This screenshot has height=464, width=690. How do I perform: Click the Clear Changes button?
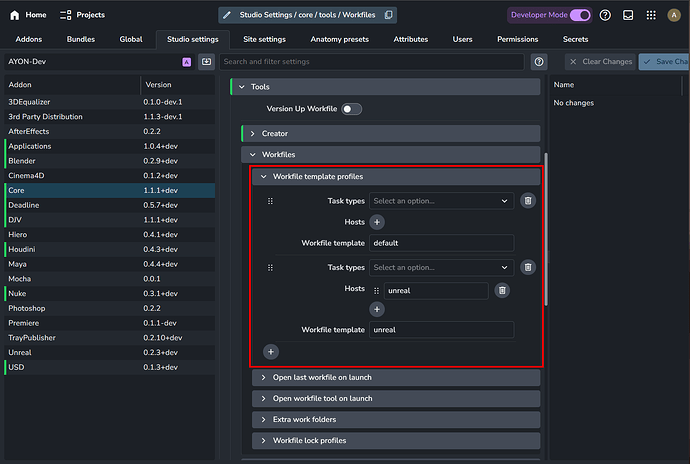click(x=600, y=62)
